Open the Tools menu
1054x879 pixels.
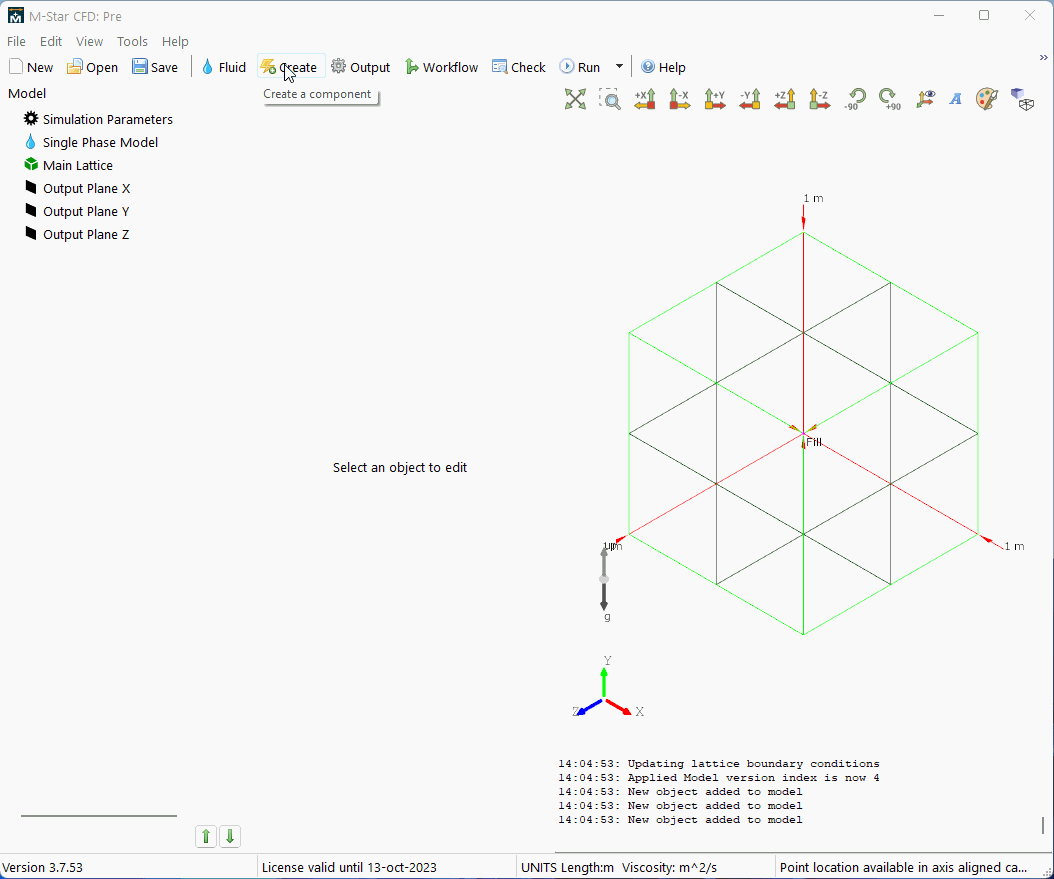point(132,42)
